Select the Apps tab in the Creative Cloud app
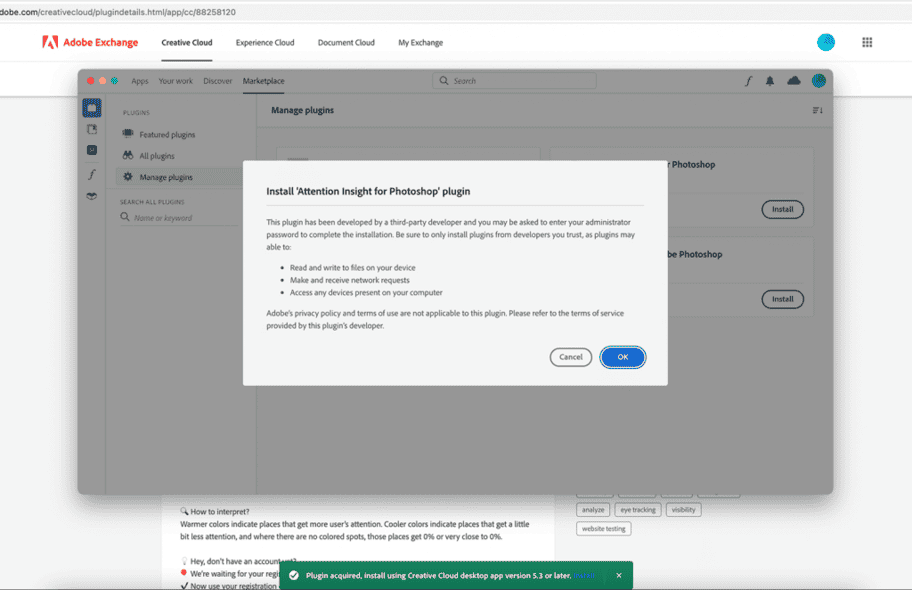Image resolution: width=912 pixels, height=590 pixels. [x=140, y=81]
